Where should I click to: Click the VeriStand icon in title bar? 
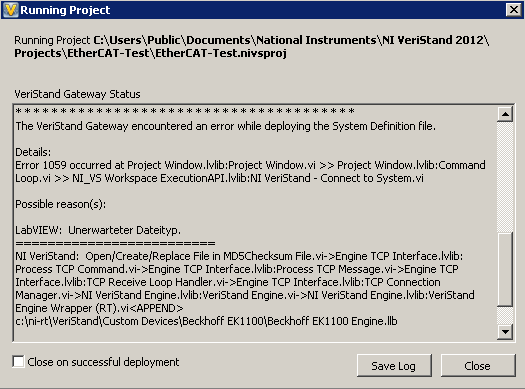click(x=10, y=10)
